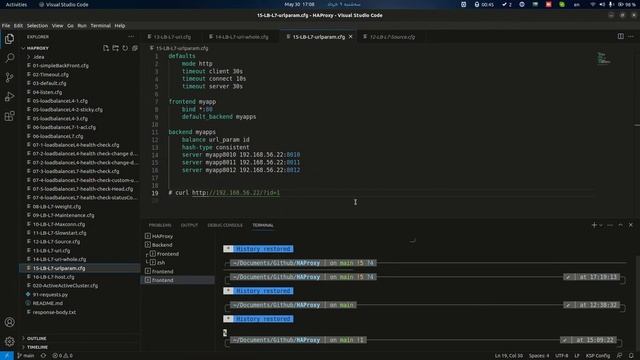This screenshot has width=640, height=360.
Task: Open README.md in explorer
Action: [x=48, y=303]
